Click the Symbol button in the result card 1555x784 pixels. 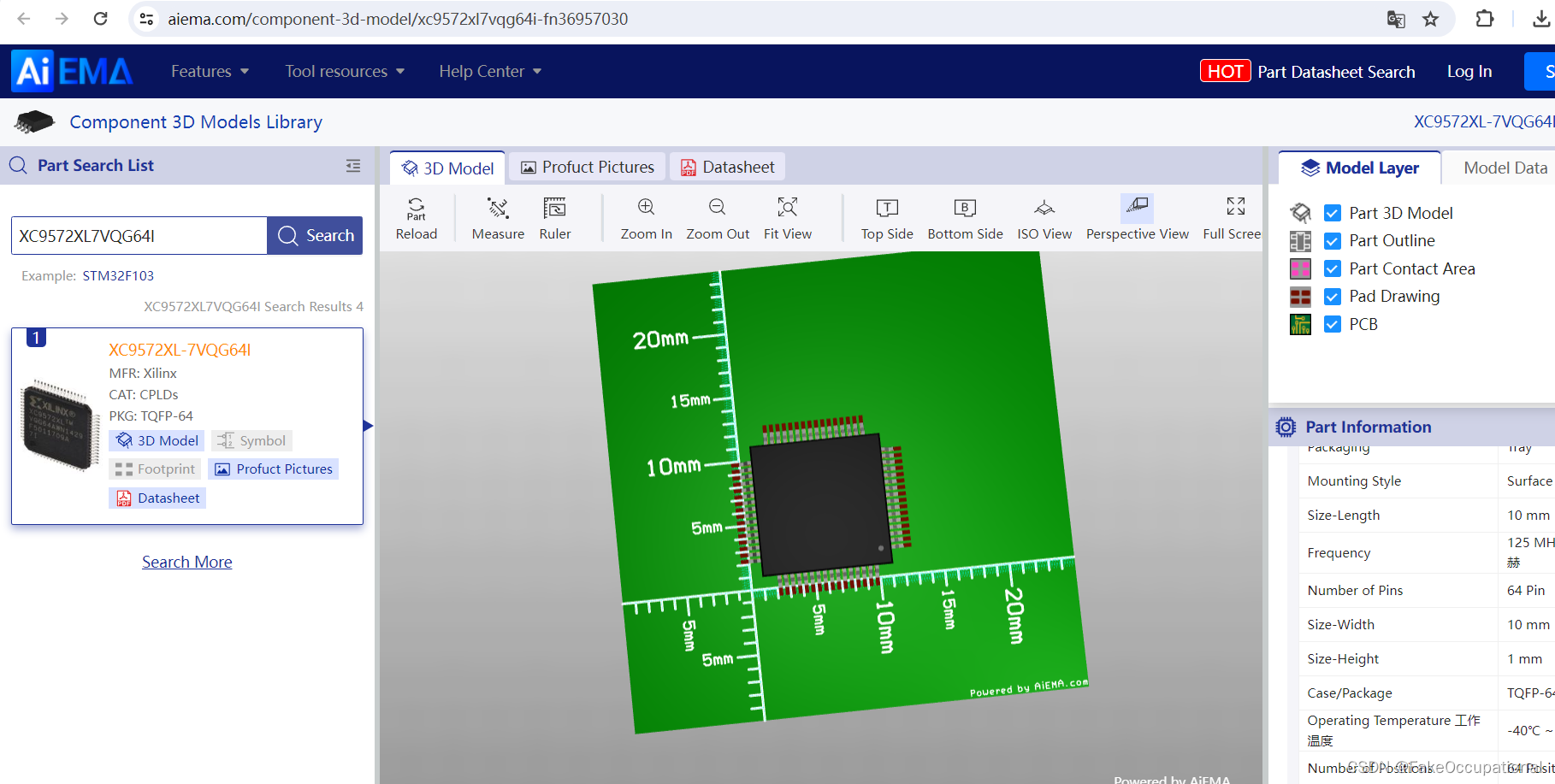pos(251,440)
